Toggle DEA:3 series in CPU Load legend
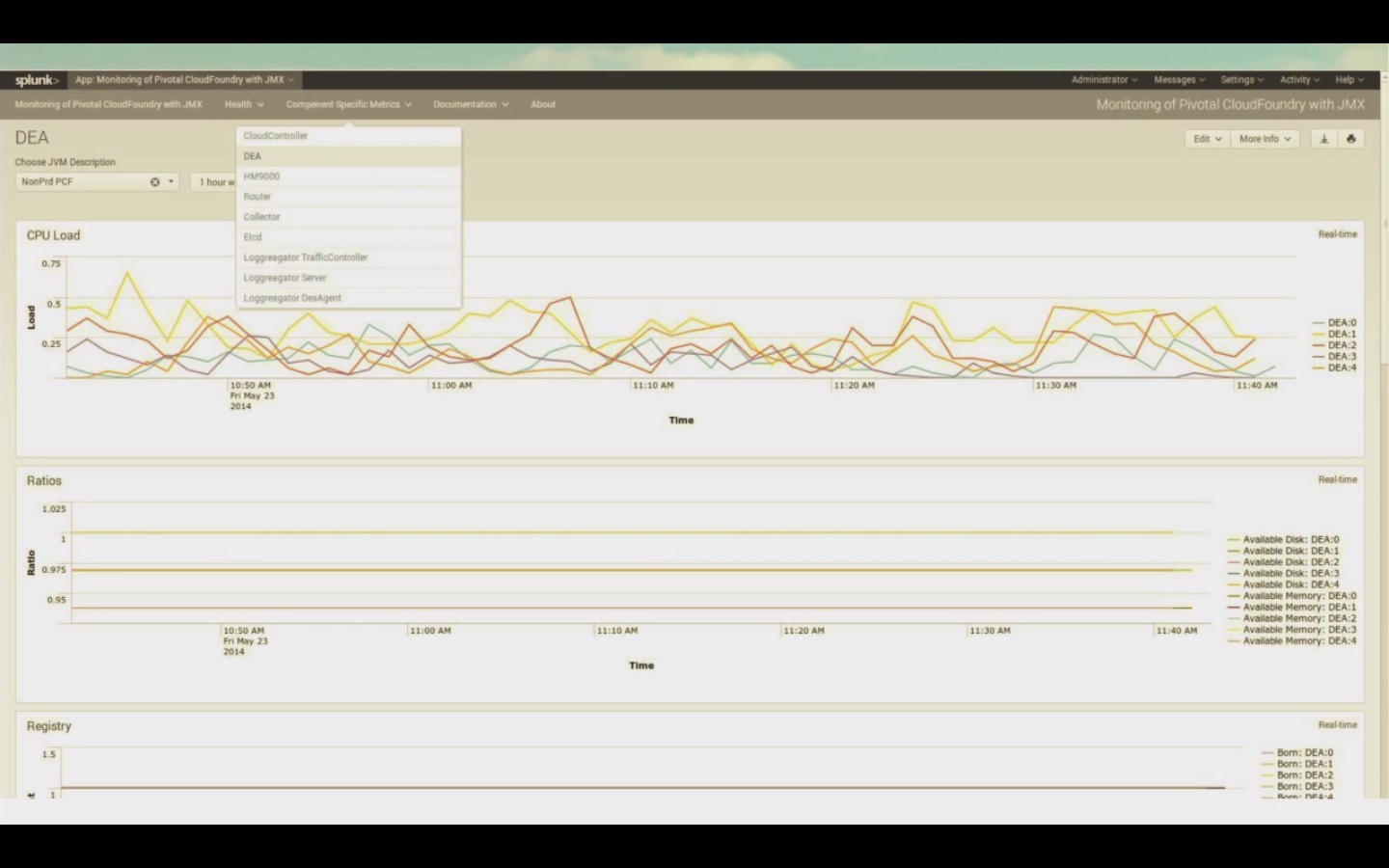 point(1334,356)
